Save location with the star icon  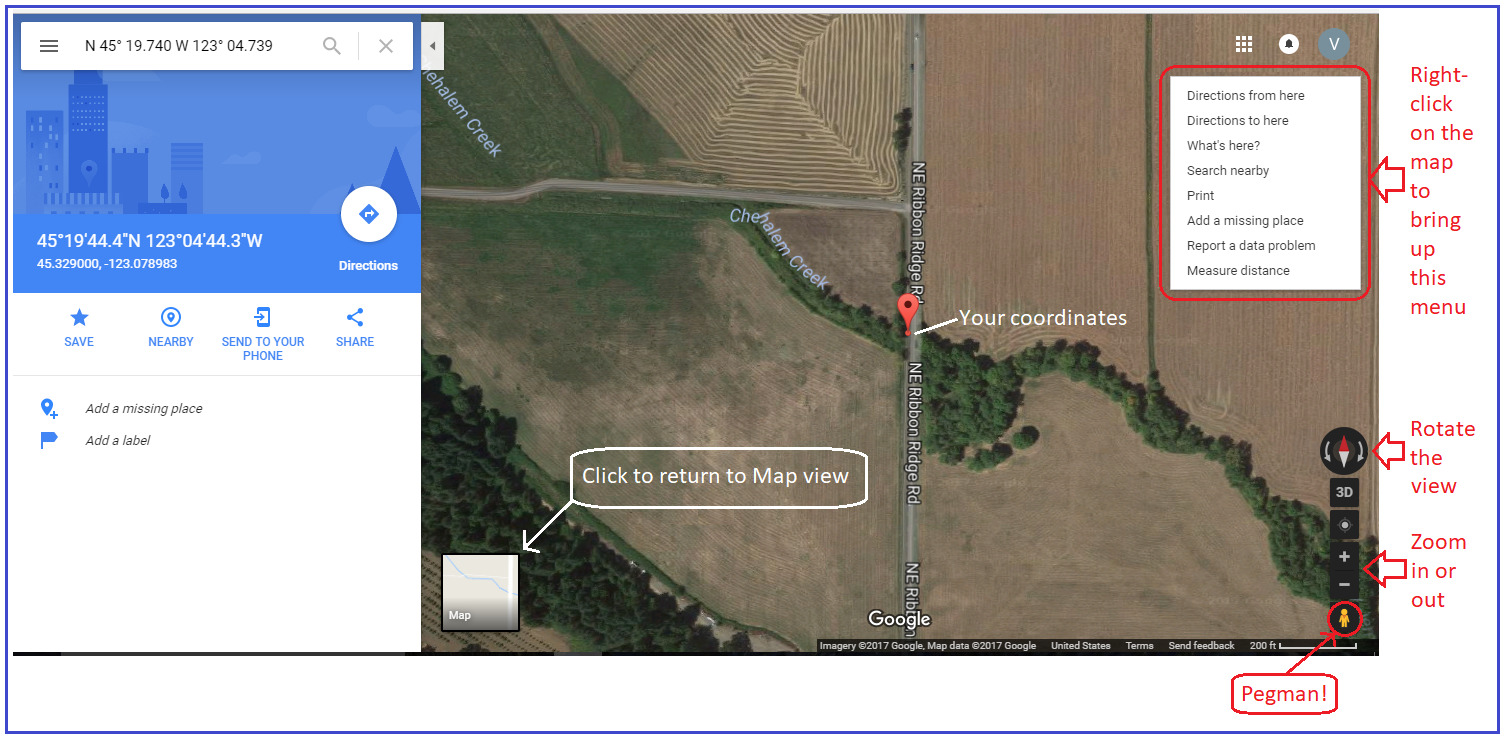pyautogui.click(x=79, y=318)
